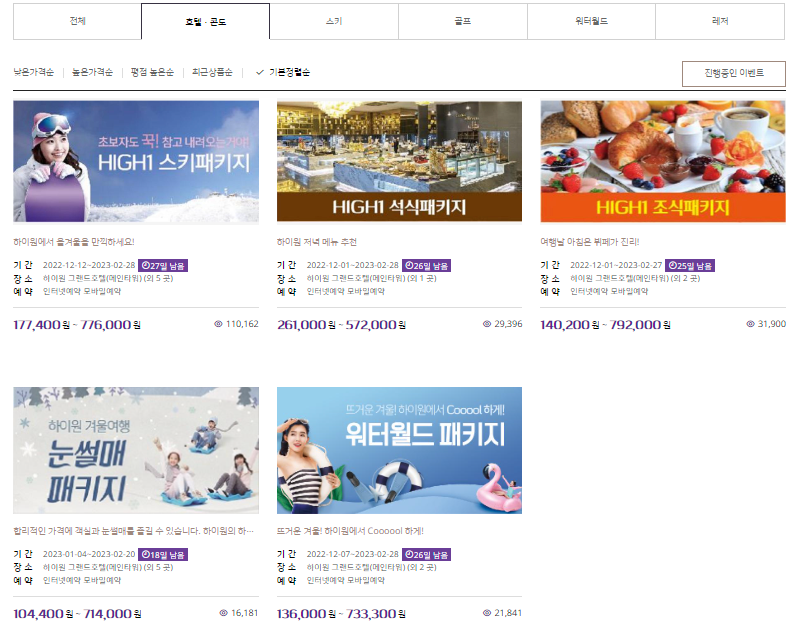Click 석식패키지 period 2022-12-01~2023-02-28
792x633 pixels.
point(353,265)
